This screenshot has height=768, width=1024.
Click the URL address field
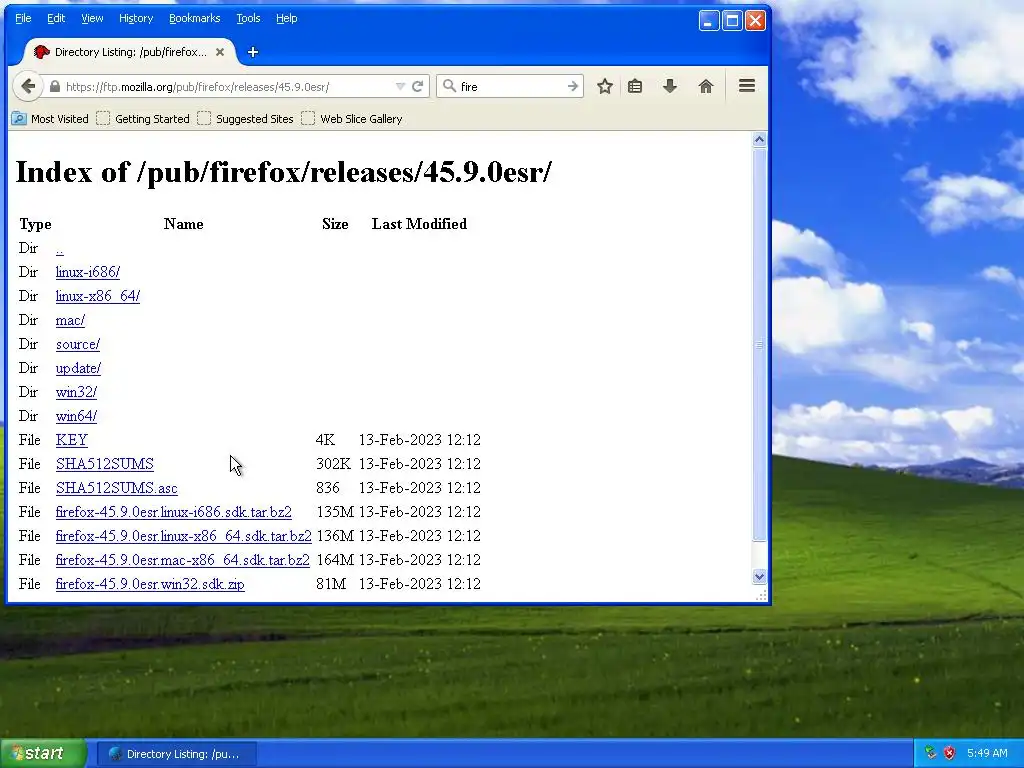229,87
